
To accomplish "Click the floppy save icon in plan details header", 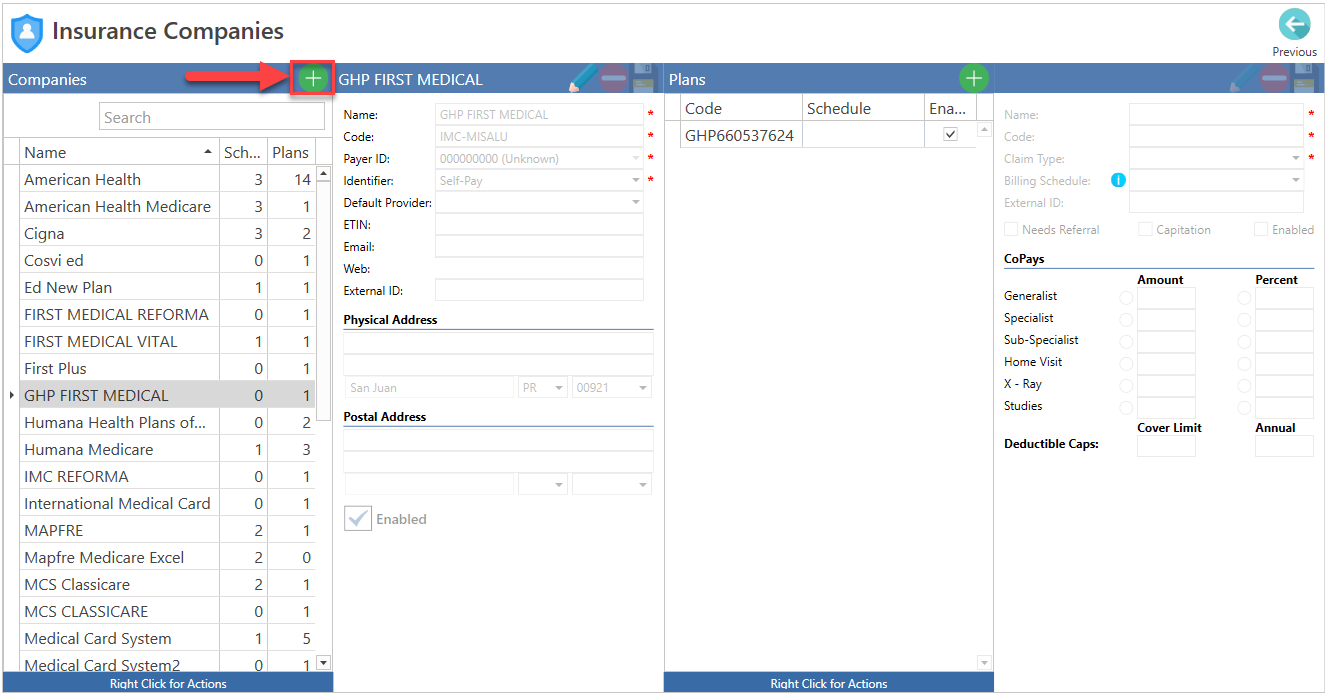I will pos(1304,78).
